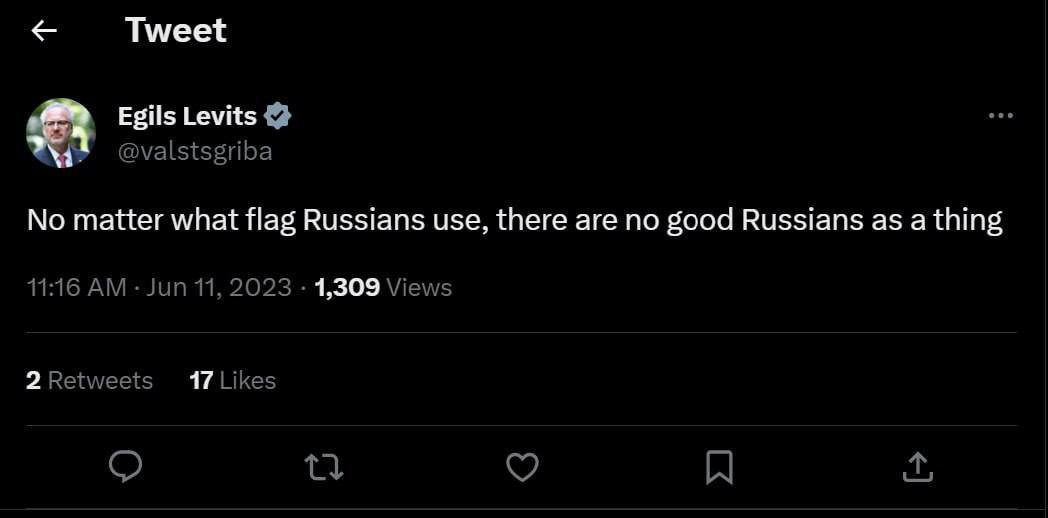Click the Jun 11, 2023 date

[219, 288]
